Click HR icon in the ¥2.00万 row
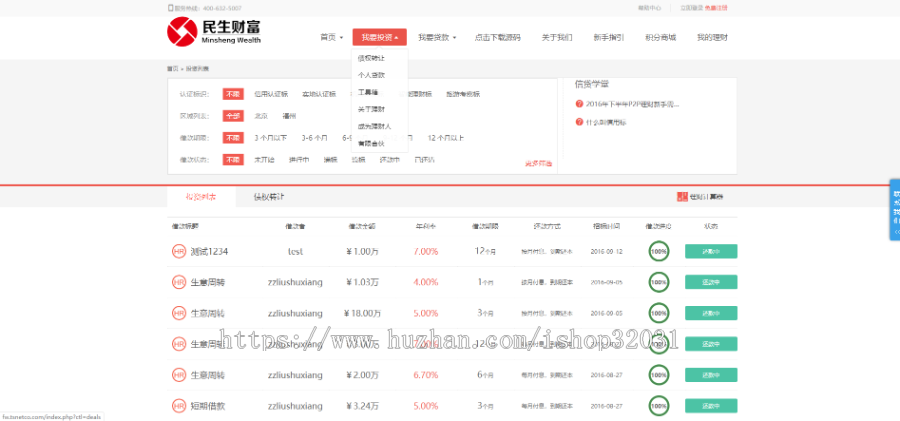The image size is (900, 421). [179, 375]
